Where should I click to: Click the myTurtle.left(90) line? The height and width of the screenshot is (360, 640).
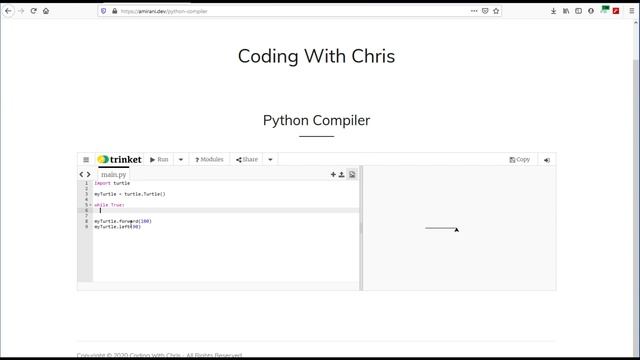point(118,227)
